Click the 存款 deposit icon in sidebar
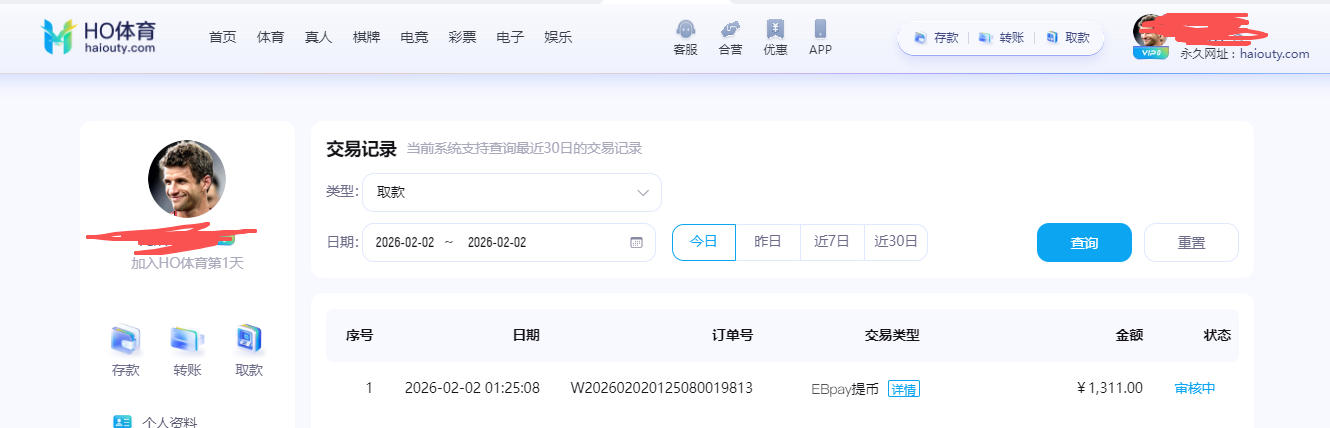 pos(126,341)
